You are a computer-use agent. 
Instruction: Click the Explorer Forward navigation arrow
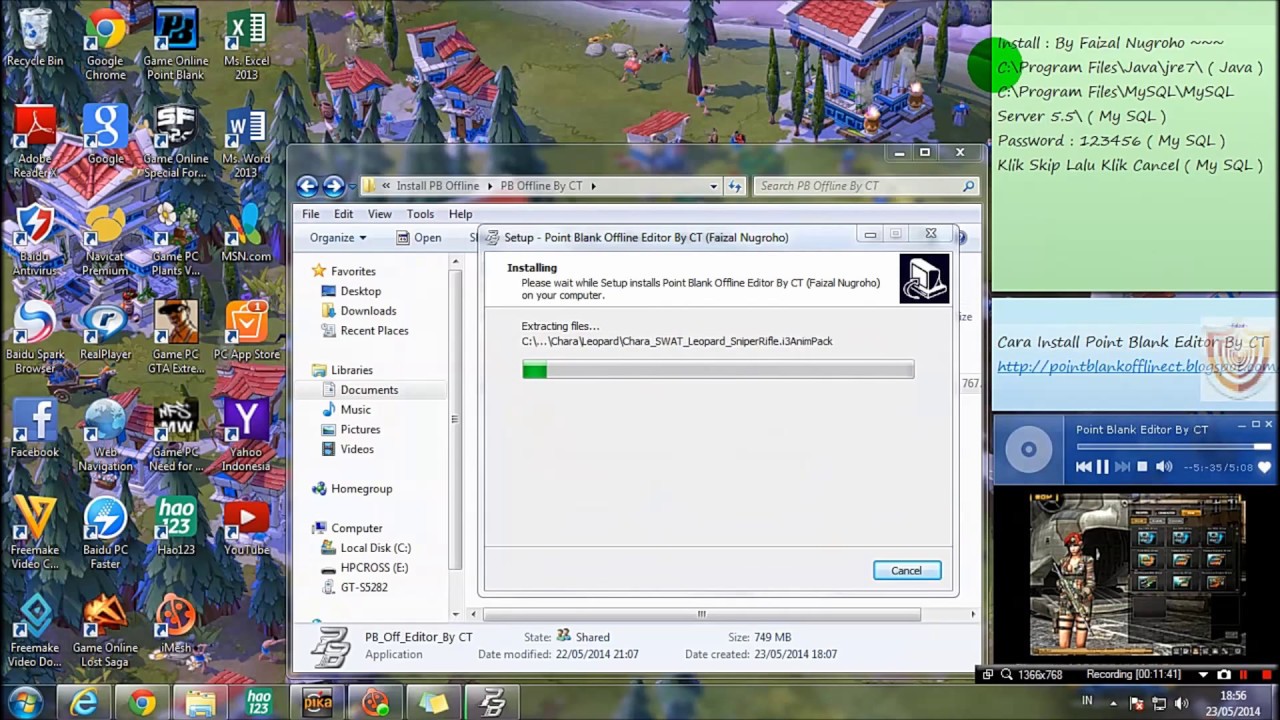pyautogui.click(x=333, y=185)
